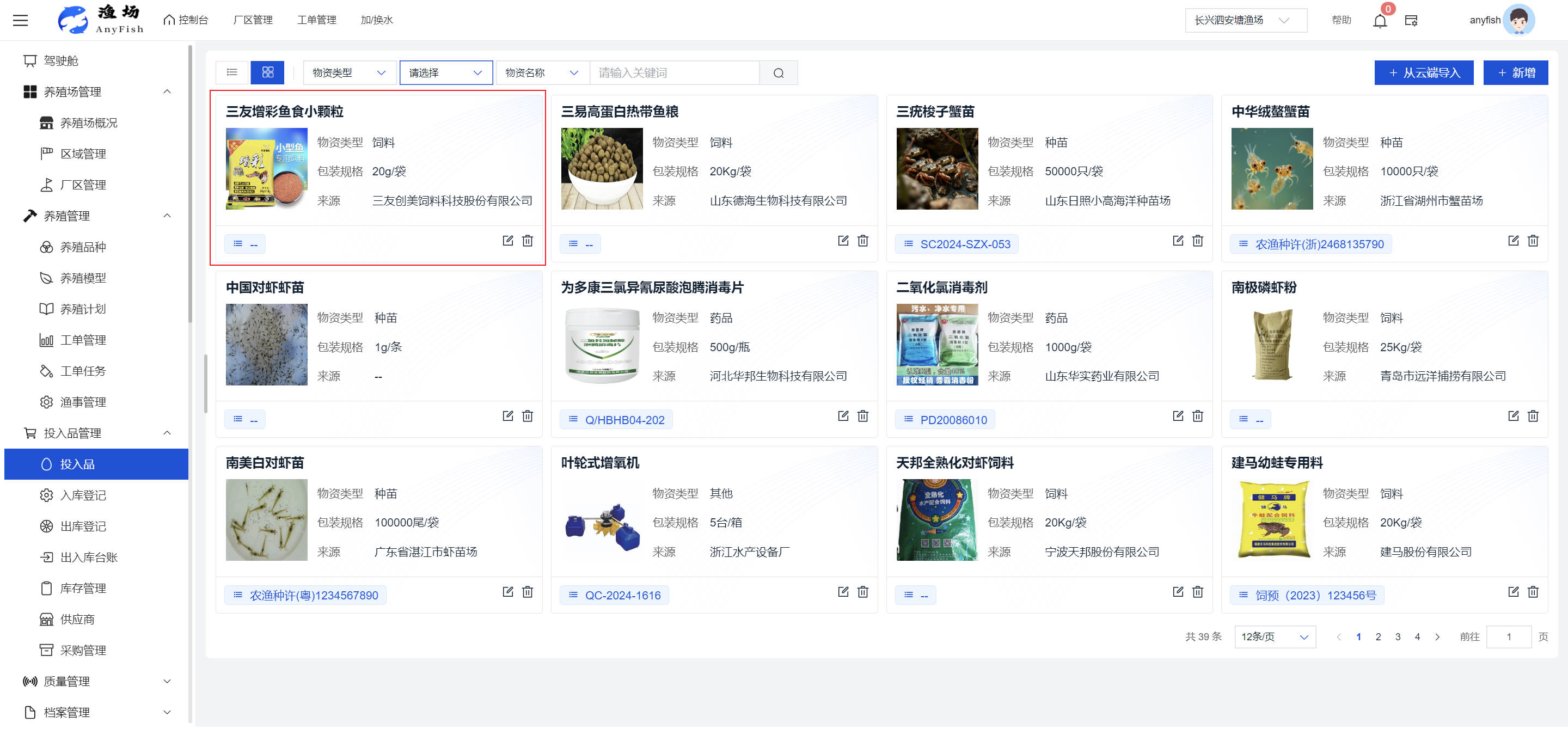Edit the 三友增彩鱼食小颗粒 card
This screenshot has height=735, width=1568.
(507, 241)
